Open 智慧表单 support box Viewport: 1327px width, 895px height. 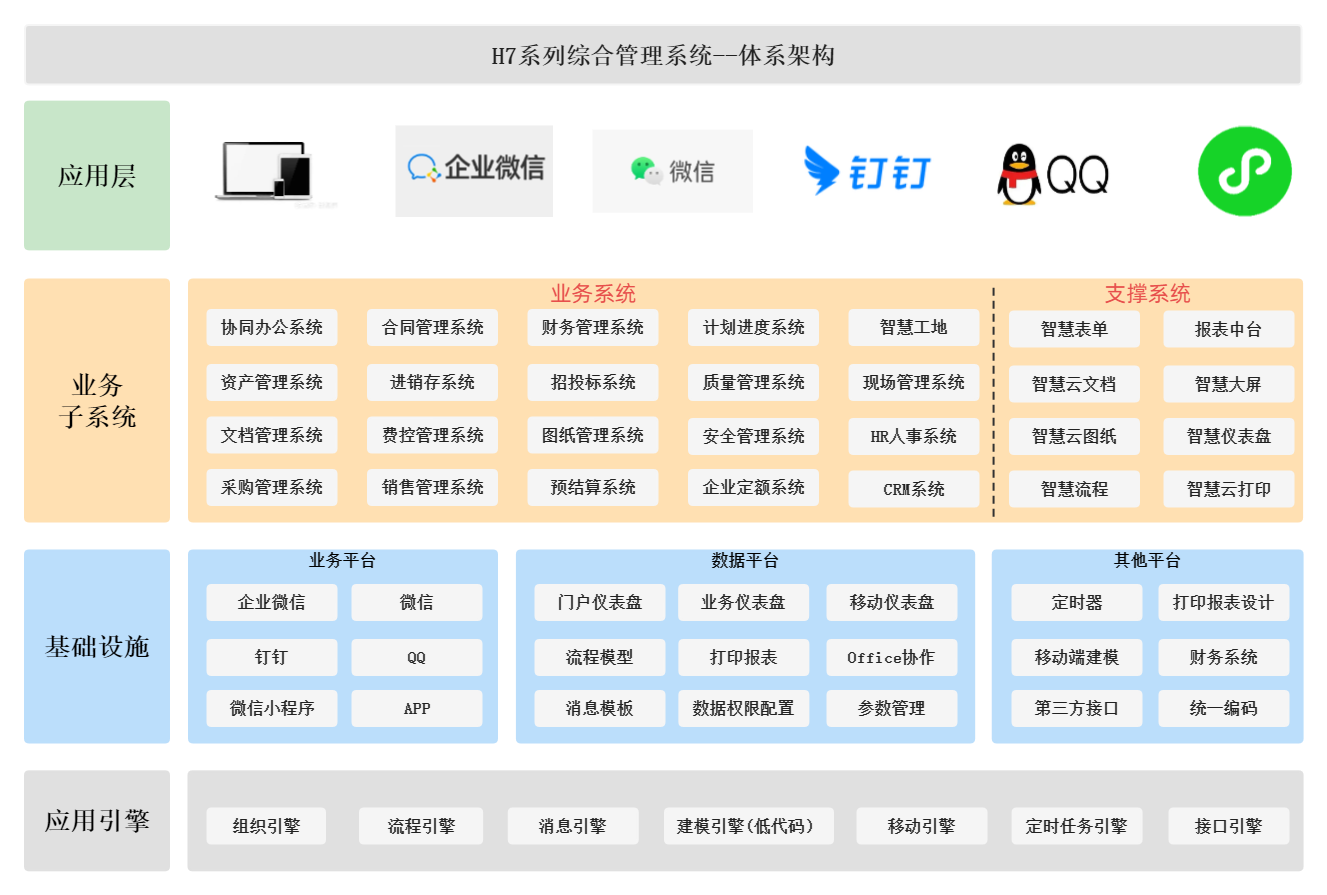point(1075,330)
